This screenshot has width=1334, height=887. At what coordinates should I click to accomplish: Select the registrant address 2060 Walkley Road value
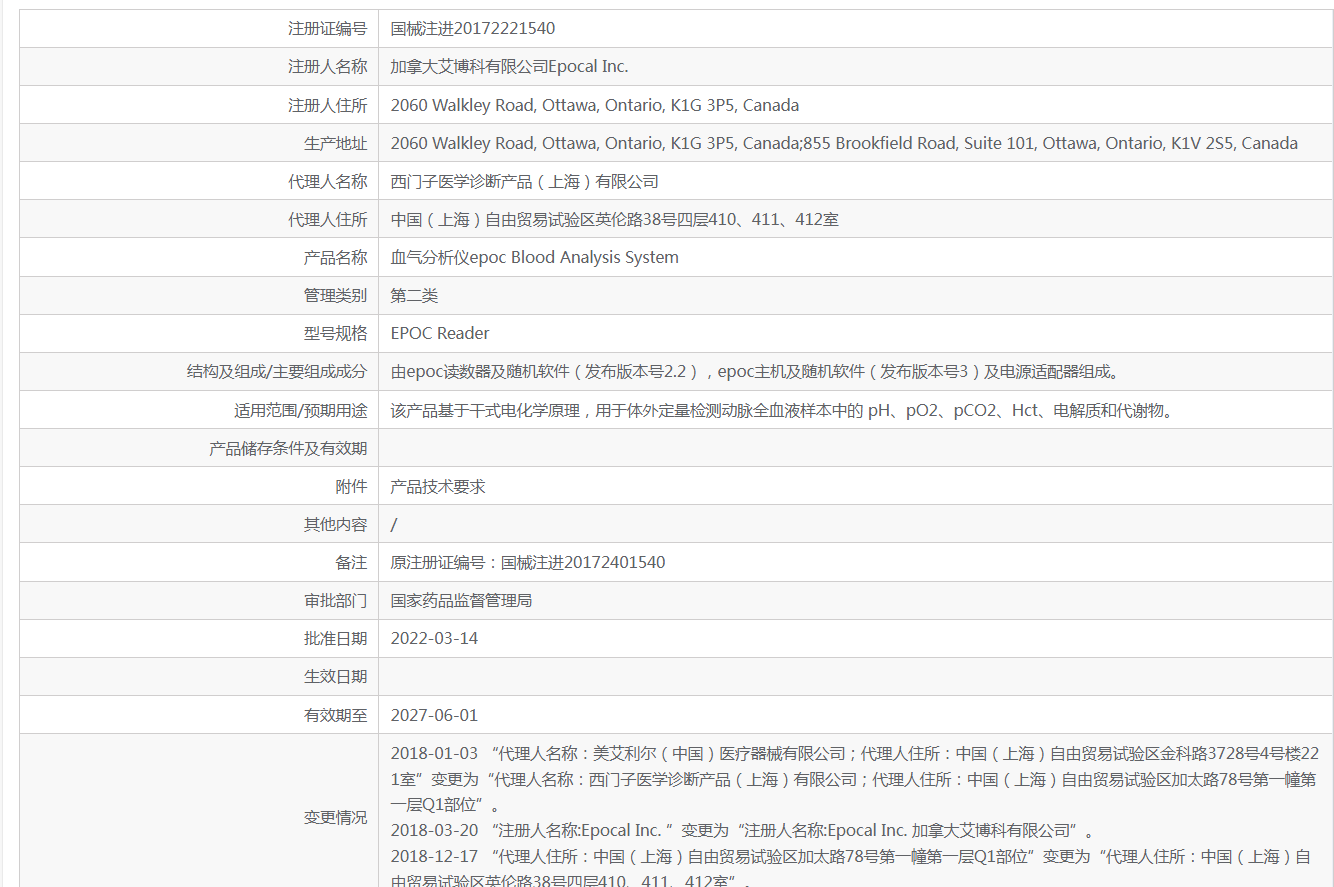point(595,105)
